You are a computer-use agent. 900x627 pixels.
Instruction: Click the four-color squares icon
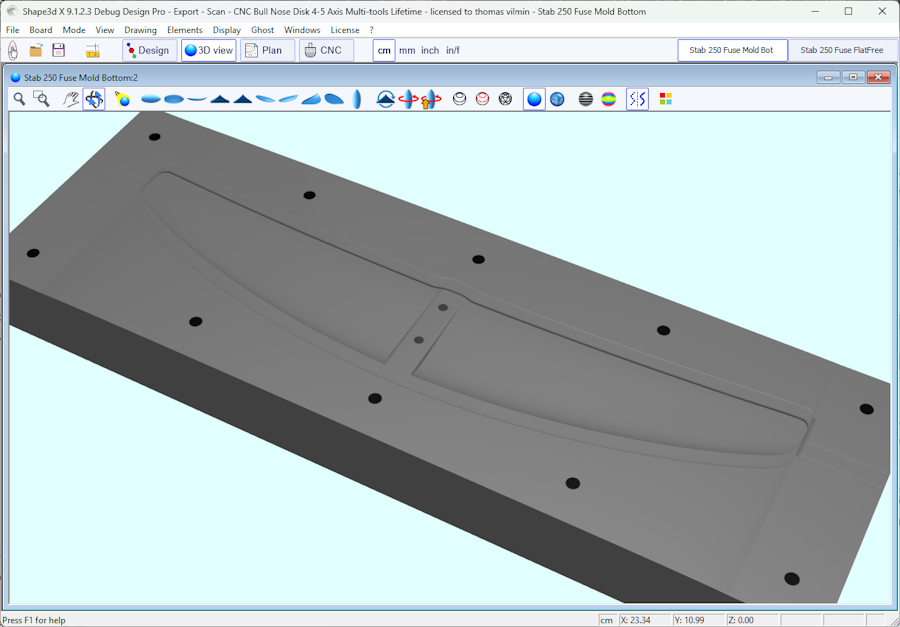[665, 99]
